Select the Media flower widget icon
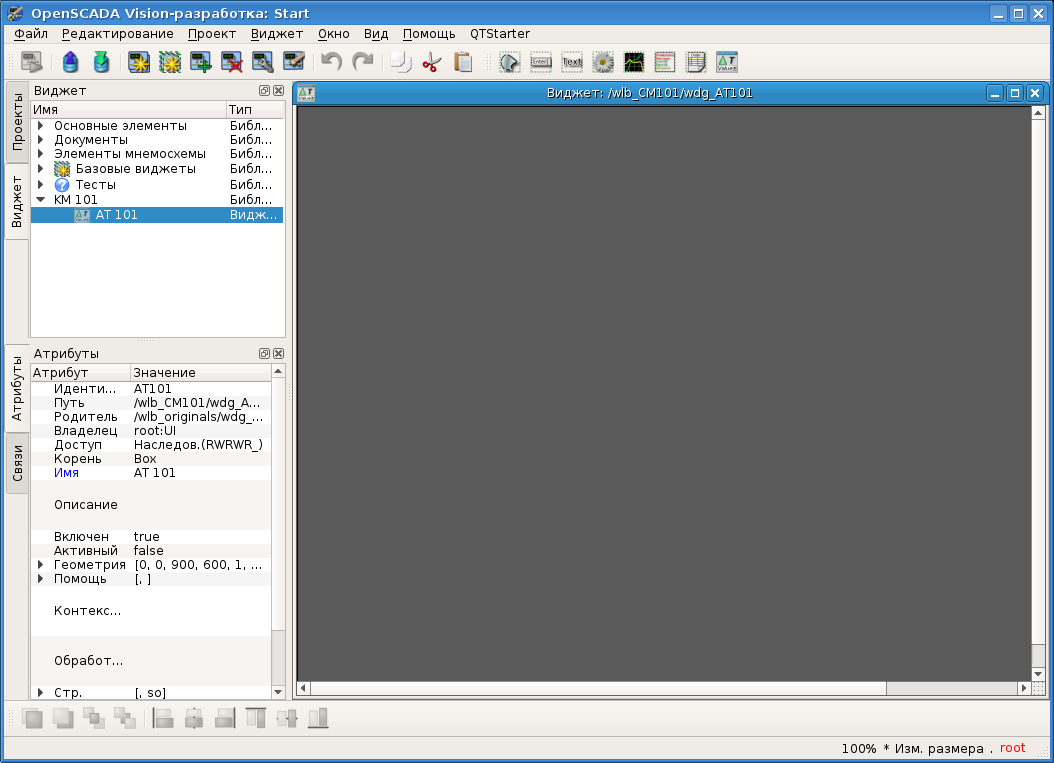Viewport: 1054px width, 763px height. (603, 62)
